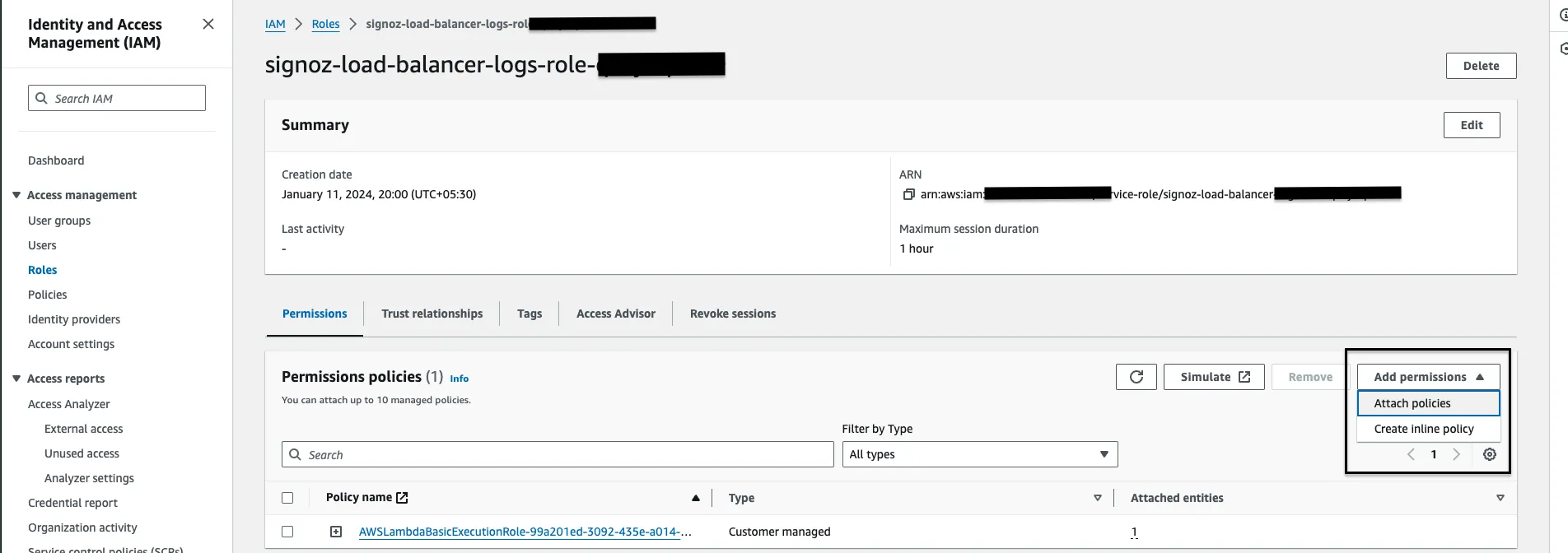Go to previous policies page
This screenshot has height=553, width=1568.
coord(1411,454)
